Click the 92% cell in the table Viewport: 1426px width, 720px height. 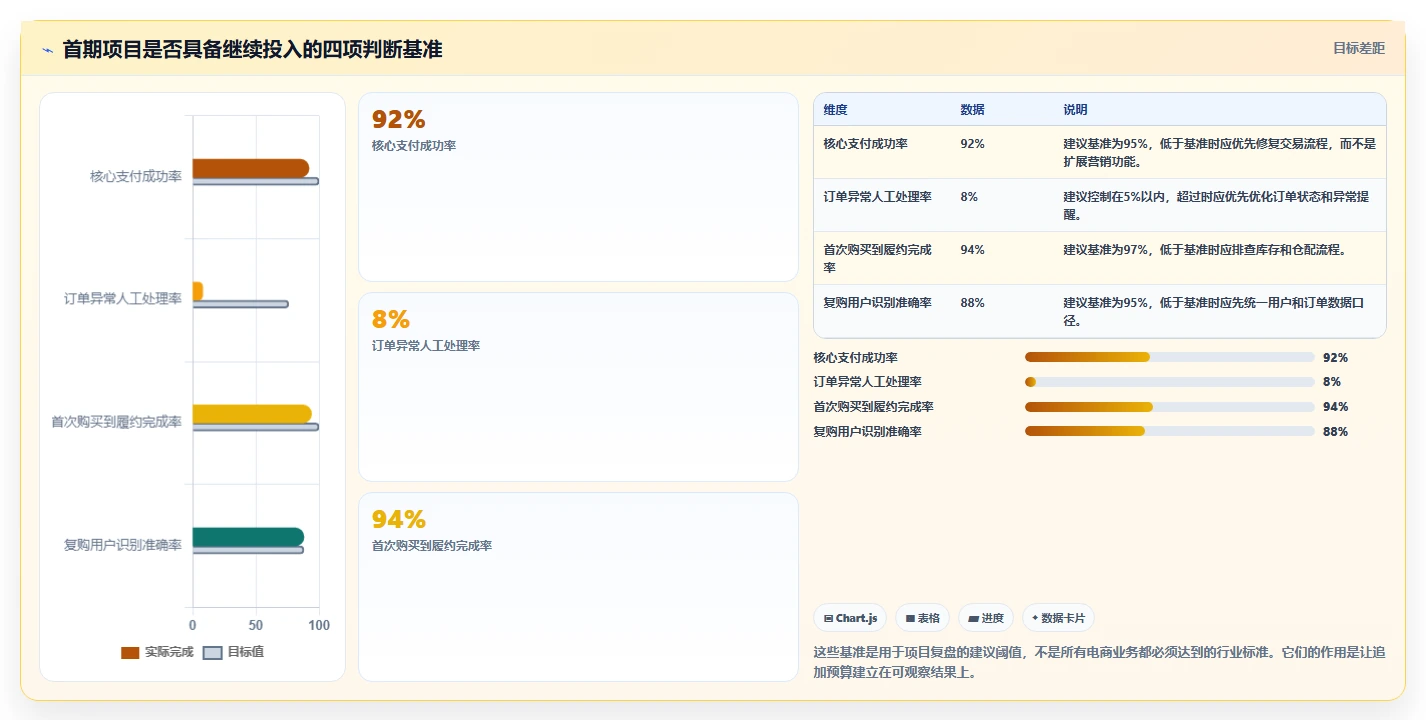[x=972, y=144]
